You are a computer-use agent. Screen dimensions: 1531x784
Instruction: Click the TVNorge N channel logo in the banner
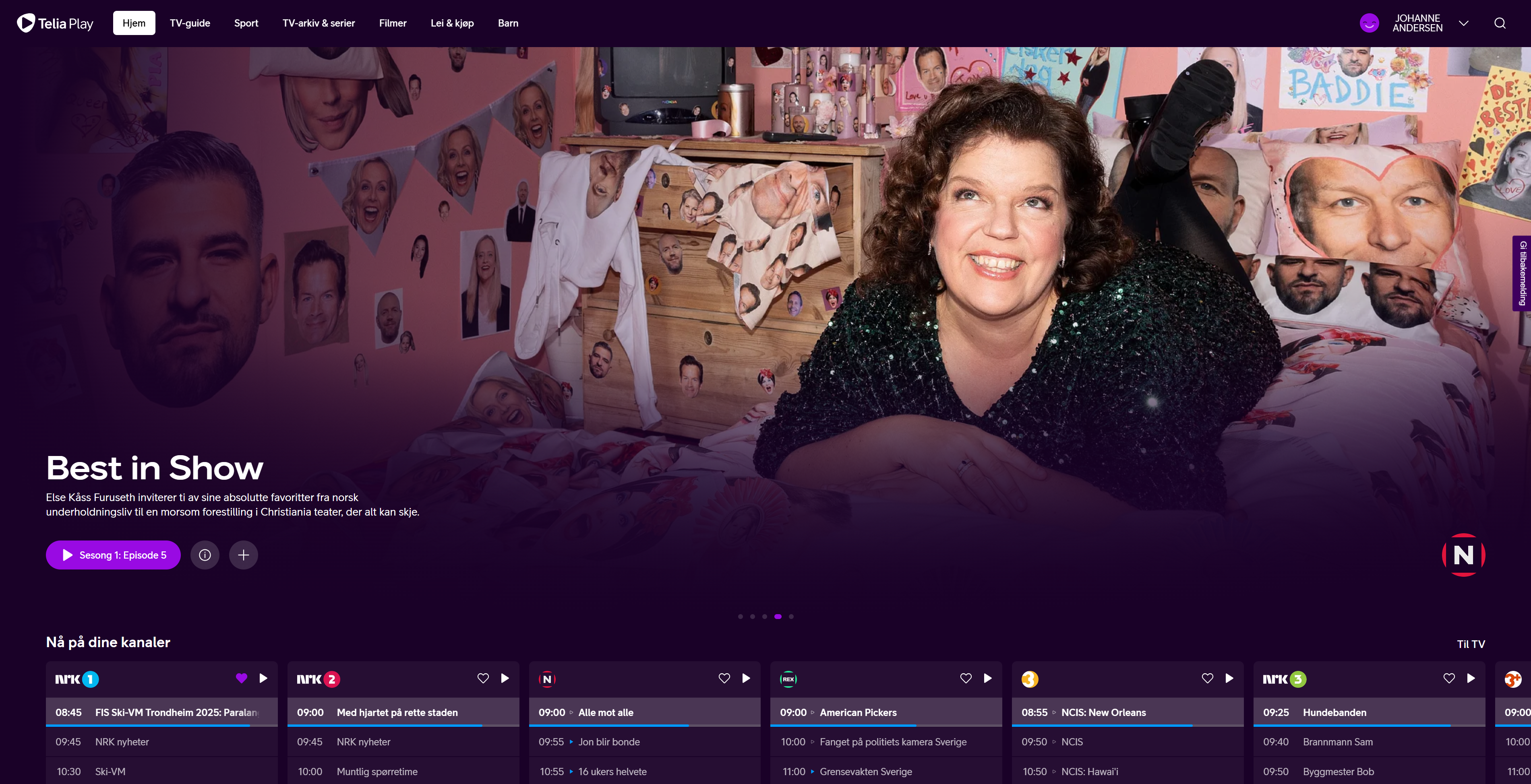pyautogui.click(x=1463, y=555)
